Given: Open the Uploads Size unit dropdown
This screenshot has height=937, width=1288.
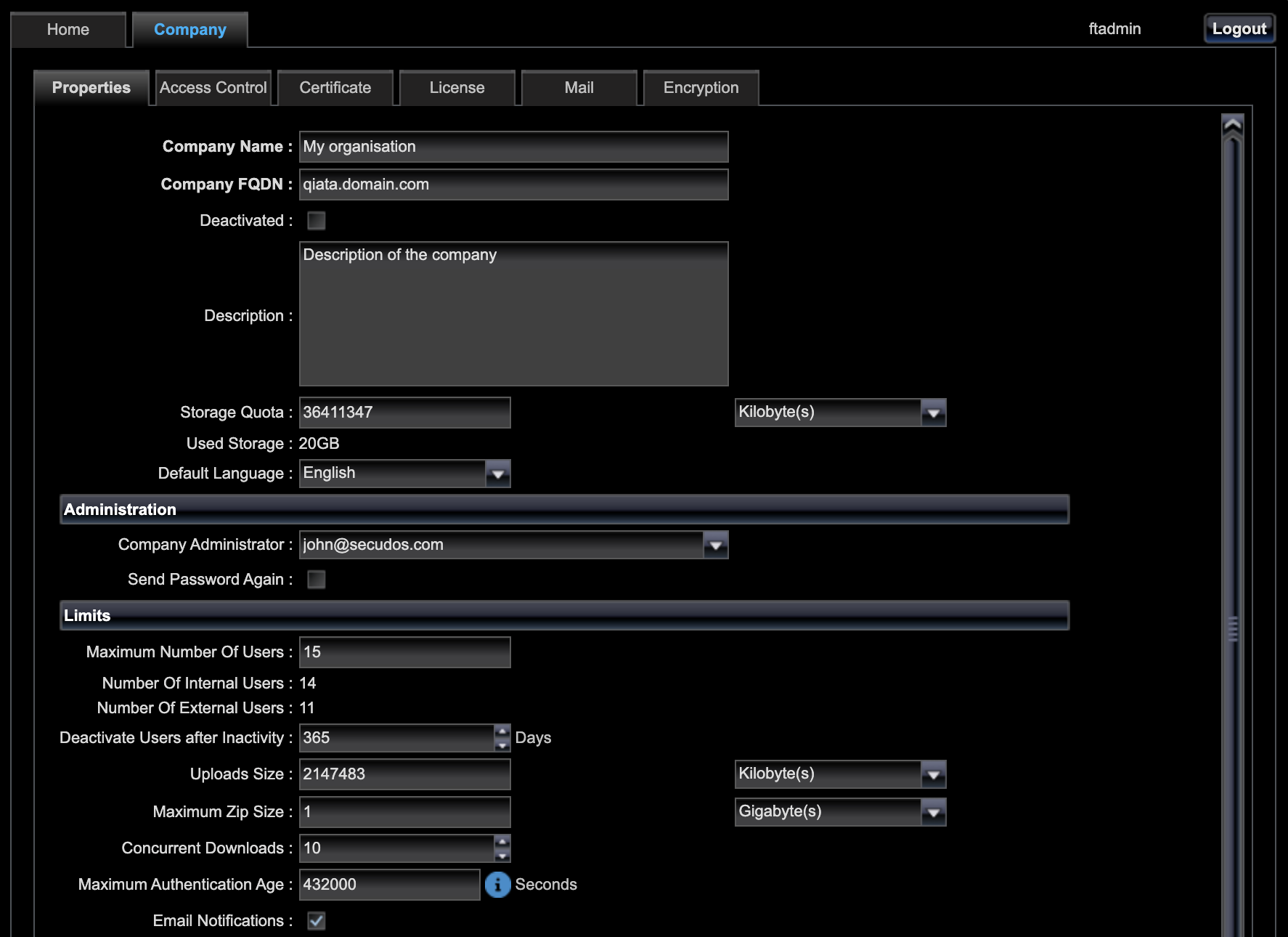Looking at the screenshot, I should 933,774.
